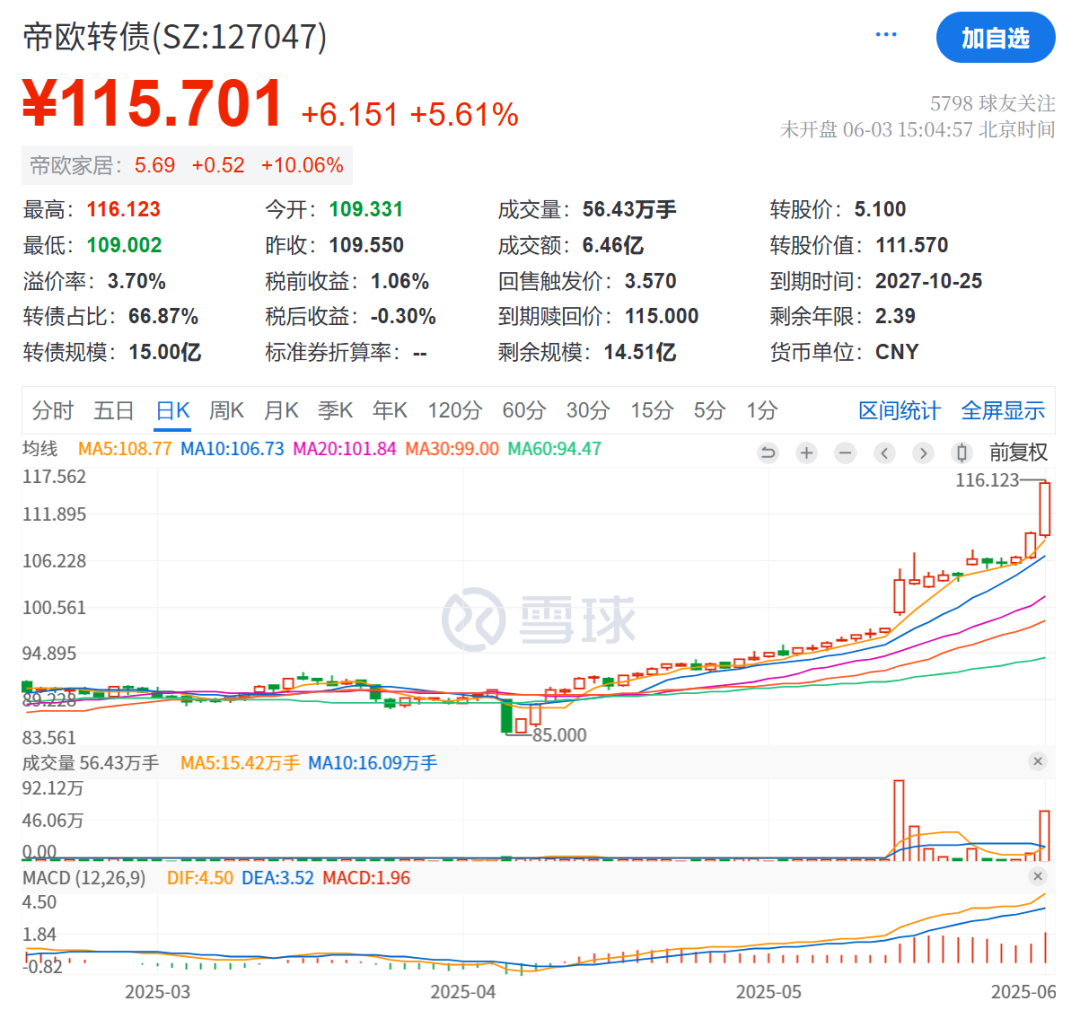Select the 日K daily candlestick tab
The width and height of the screenshot is (1080, 1010).
click(172, 411)
